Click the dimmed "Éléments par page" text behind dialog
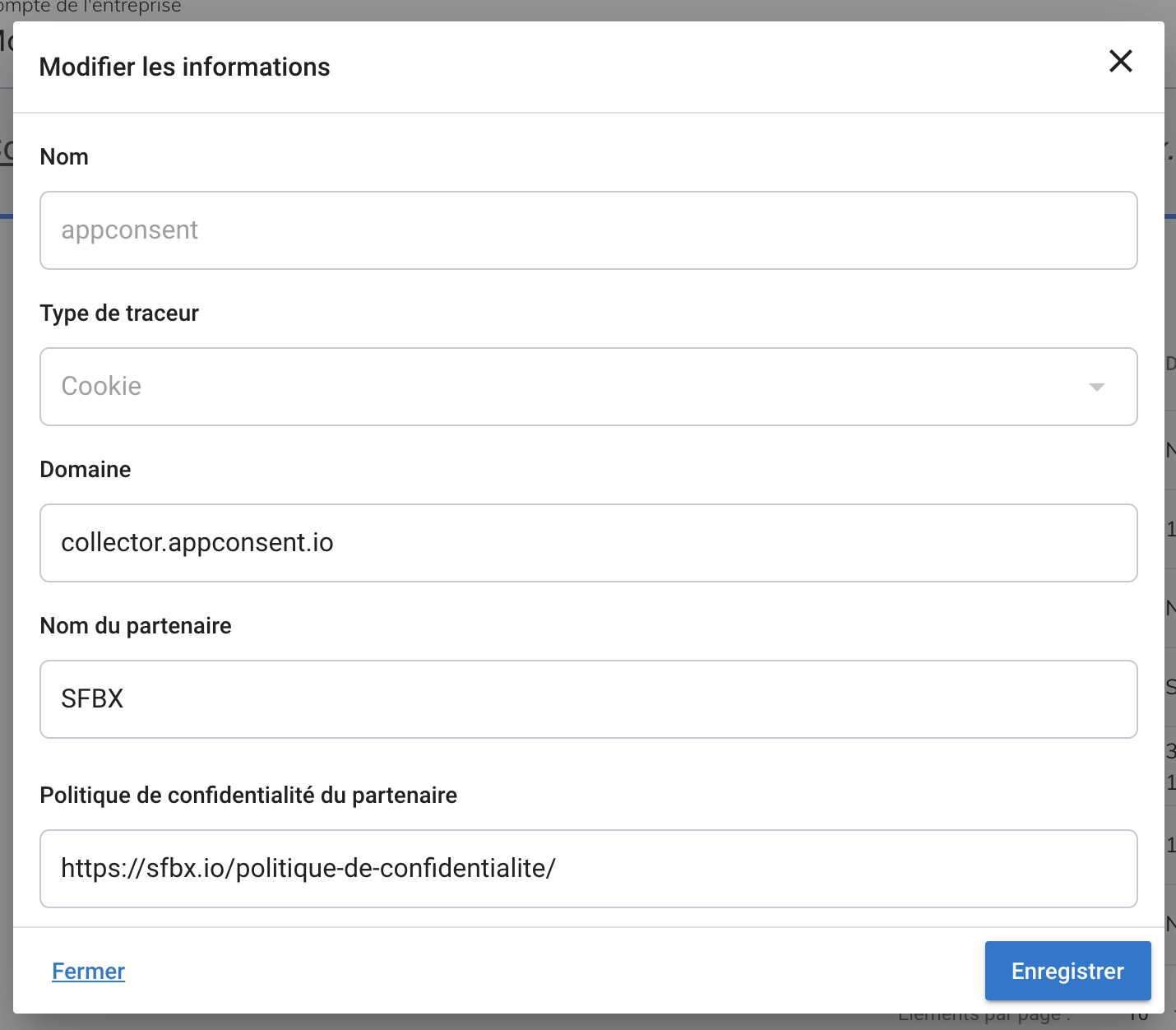 983,1020
